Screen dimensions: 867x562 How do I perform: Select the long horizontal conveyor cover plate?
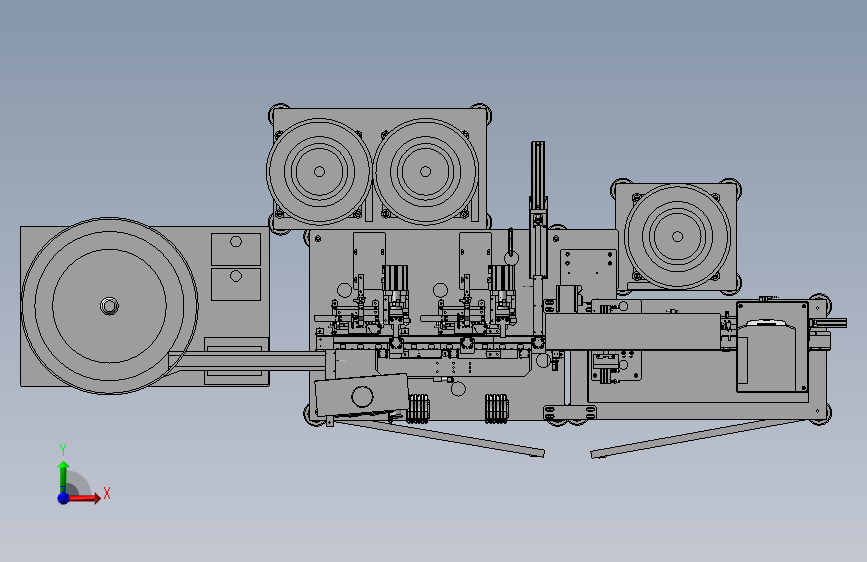pyautogui.click(x=633, y=332)
